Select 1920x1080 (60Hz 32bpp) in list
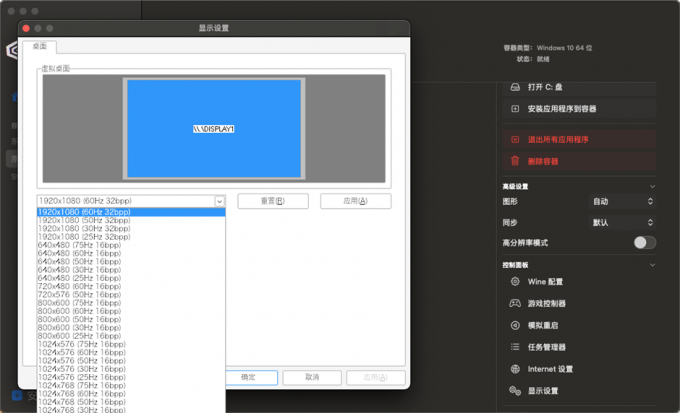Image resolution: width=680 pixels, height=413 pixels. [x=131, y=212]
